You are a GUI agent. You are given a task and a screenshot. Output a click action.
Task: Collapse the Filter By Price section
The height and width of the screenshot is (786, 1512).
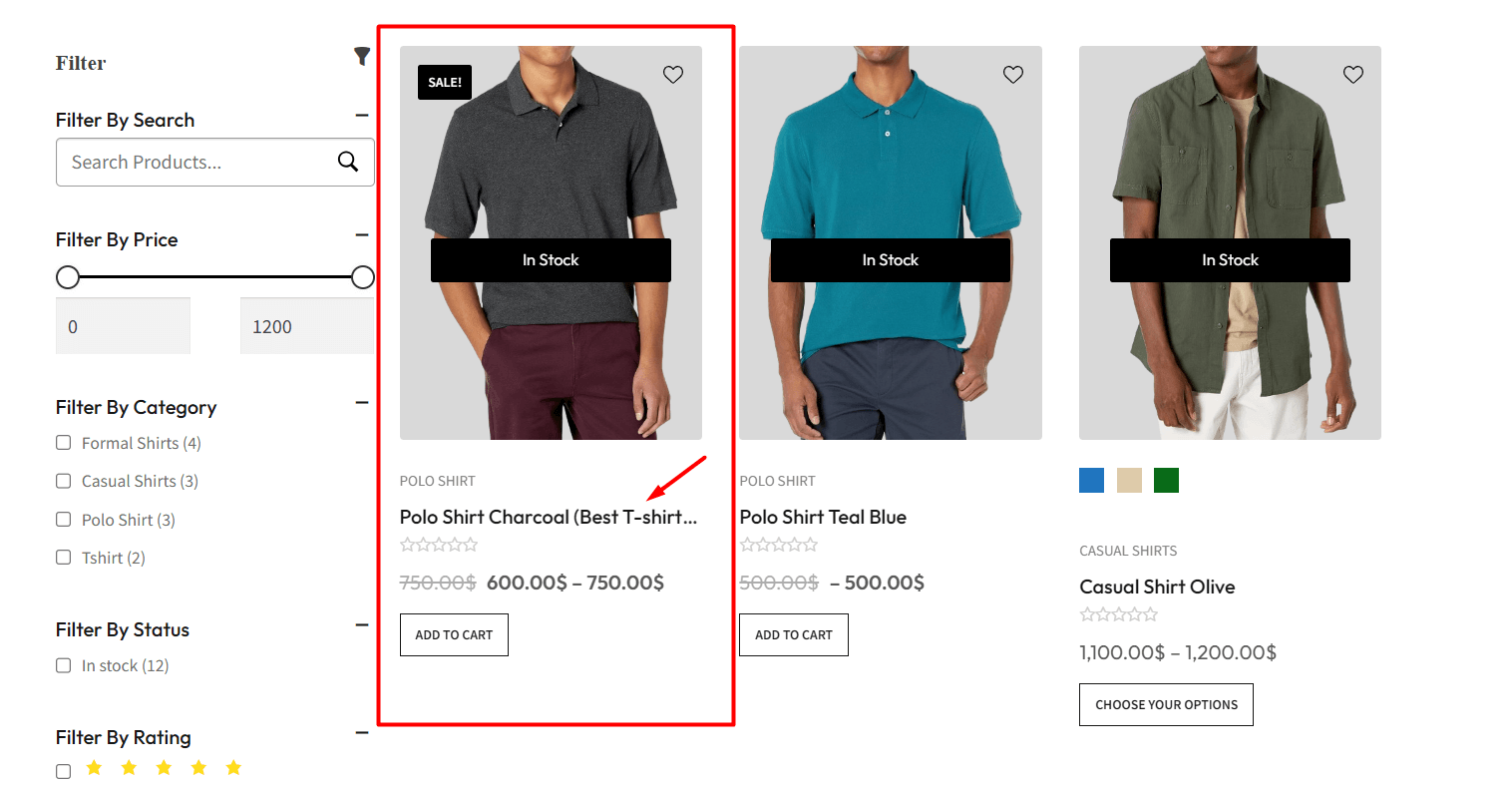pyautogui.click(x=361, y=234)
